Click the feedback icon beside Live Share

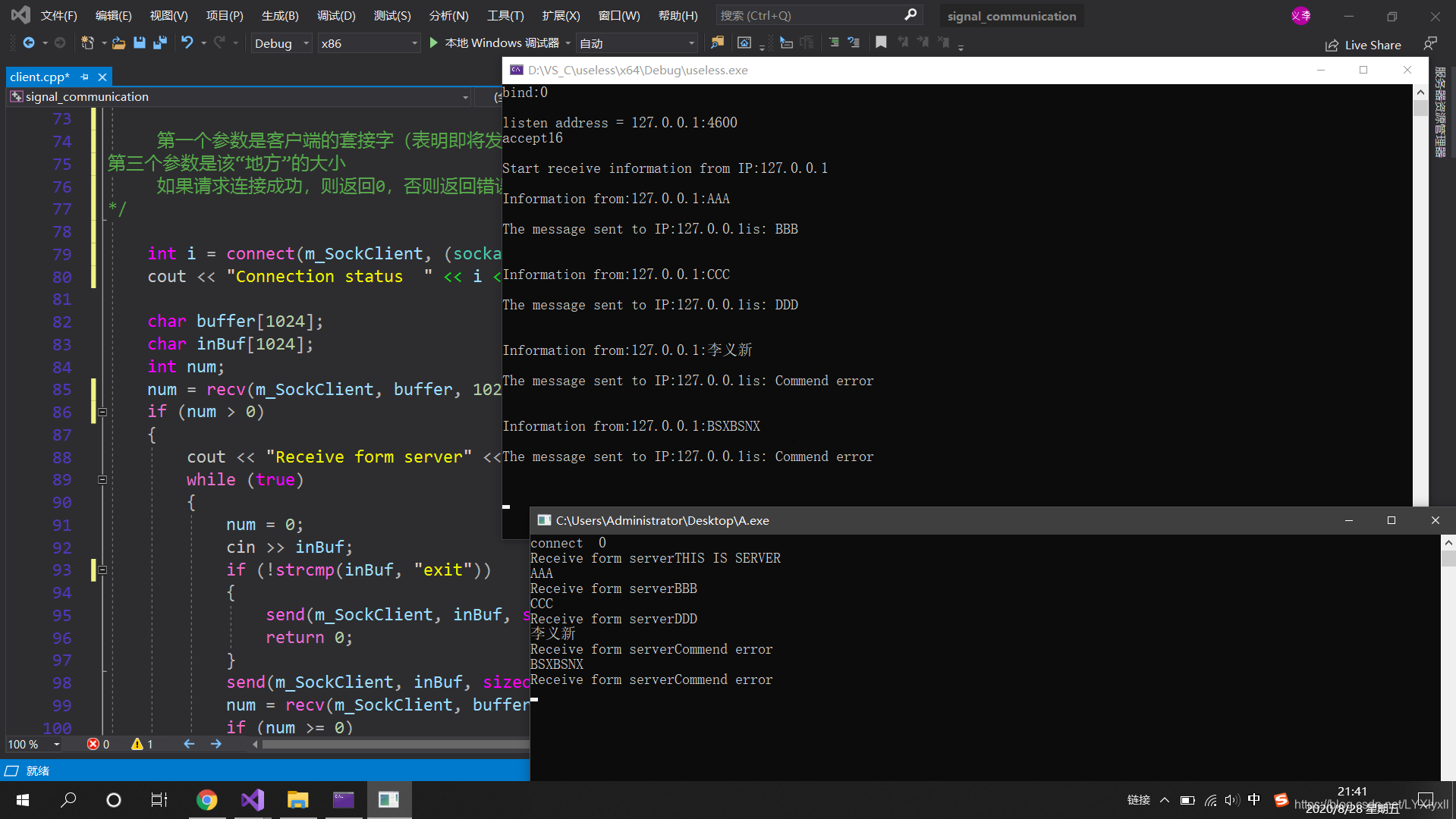tap(1430, 44)
